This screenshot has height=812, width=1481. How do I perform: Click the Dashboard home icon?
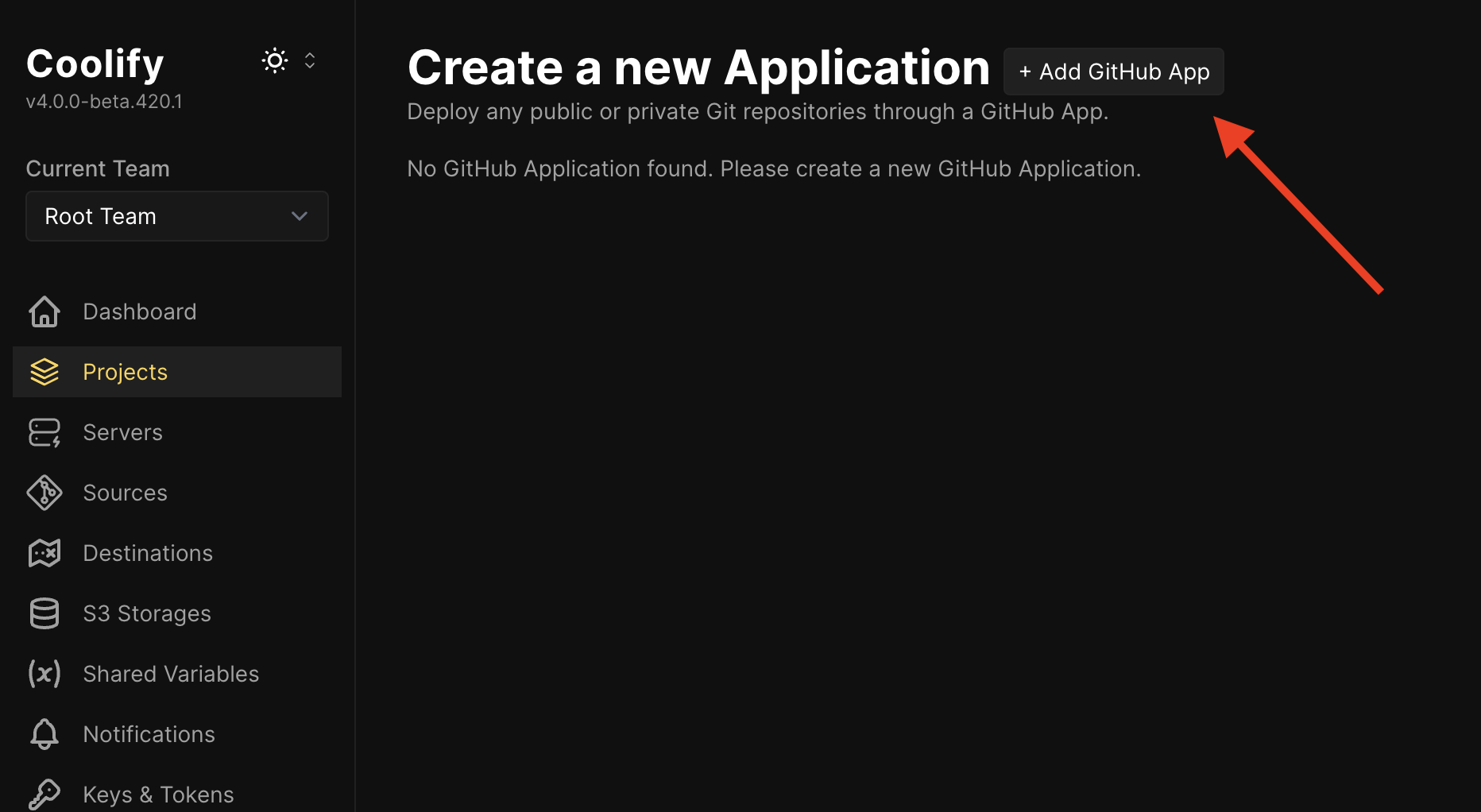(44, 311)
